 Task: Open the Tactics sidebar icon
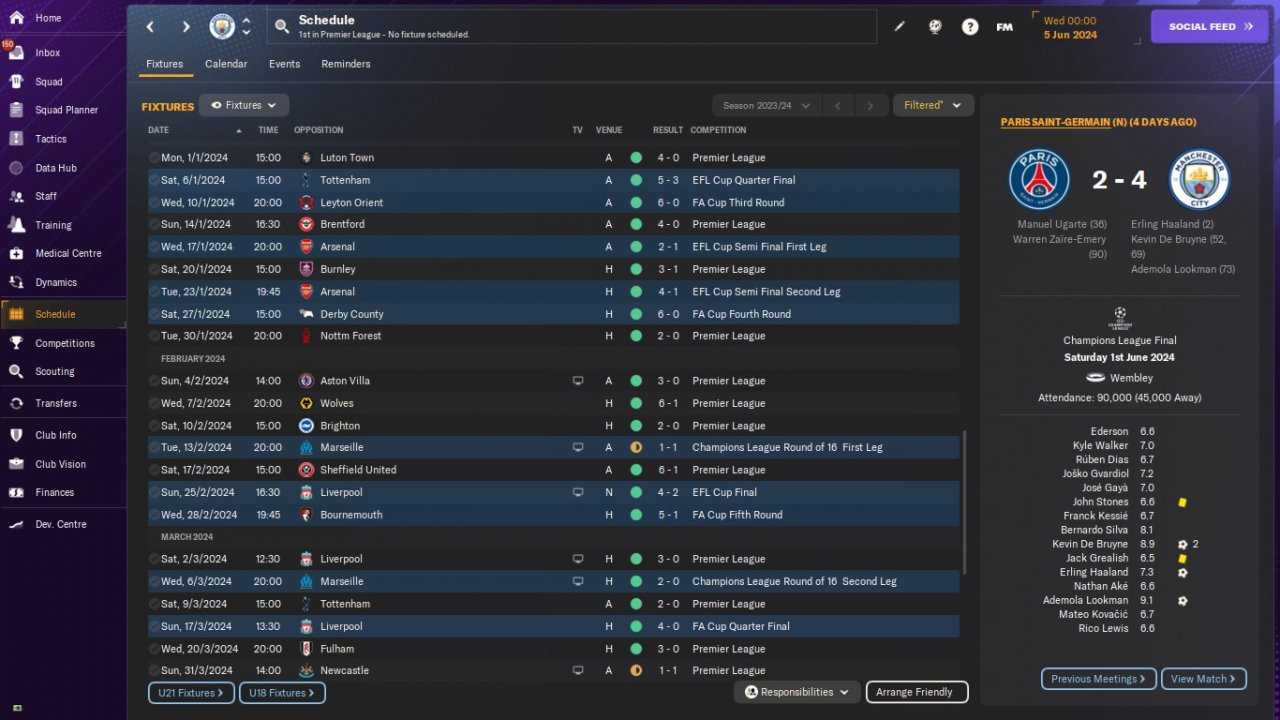point(16,139)
